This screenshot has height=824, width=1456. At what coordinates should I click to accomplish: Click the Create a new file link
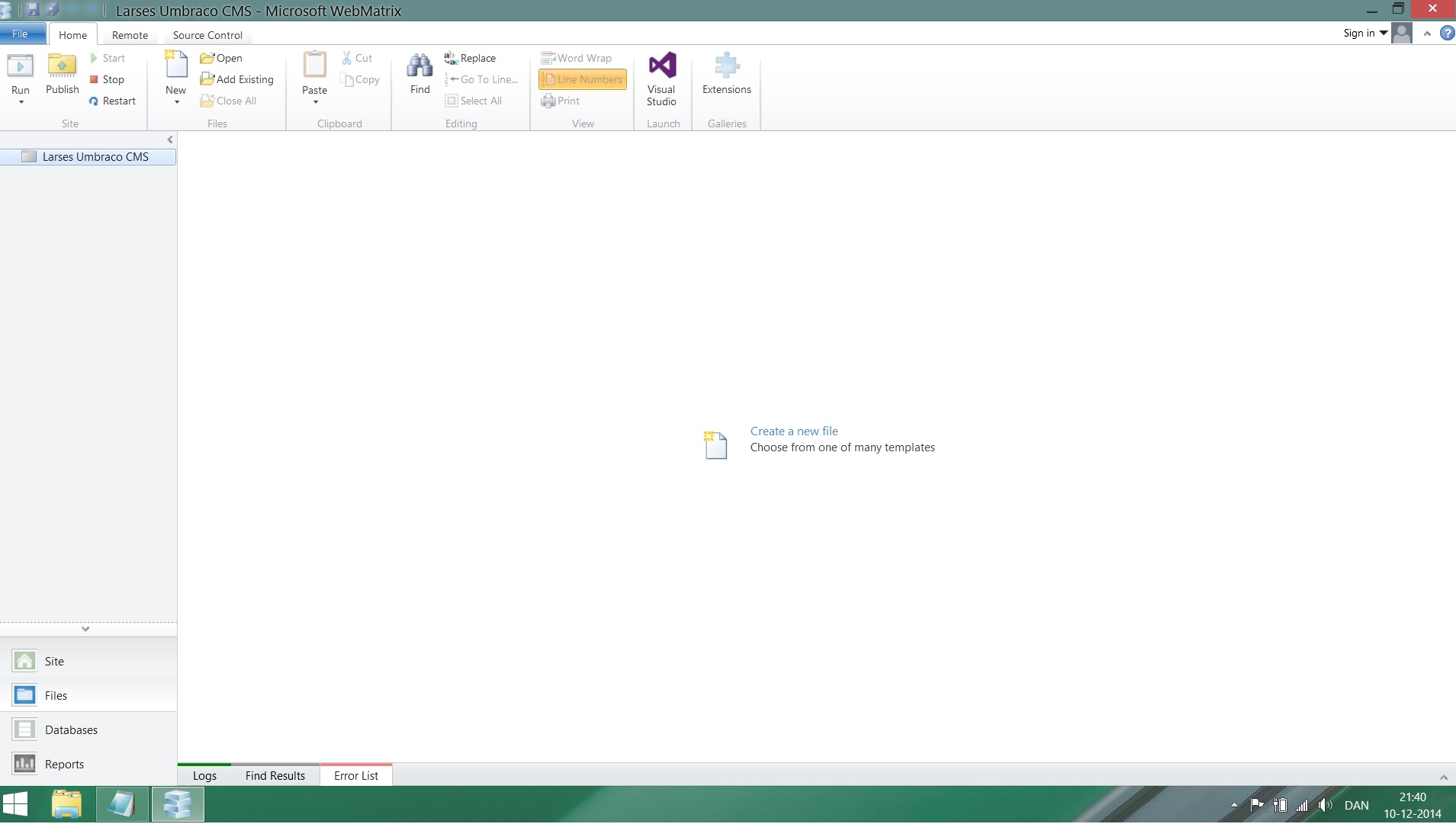coord(794,431)
